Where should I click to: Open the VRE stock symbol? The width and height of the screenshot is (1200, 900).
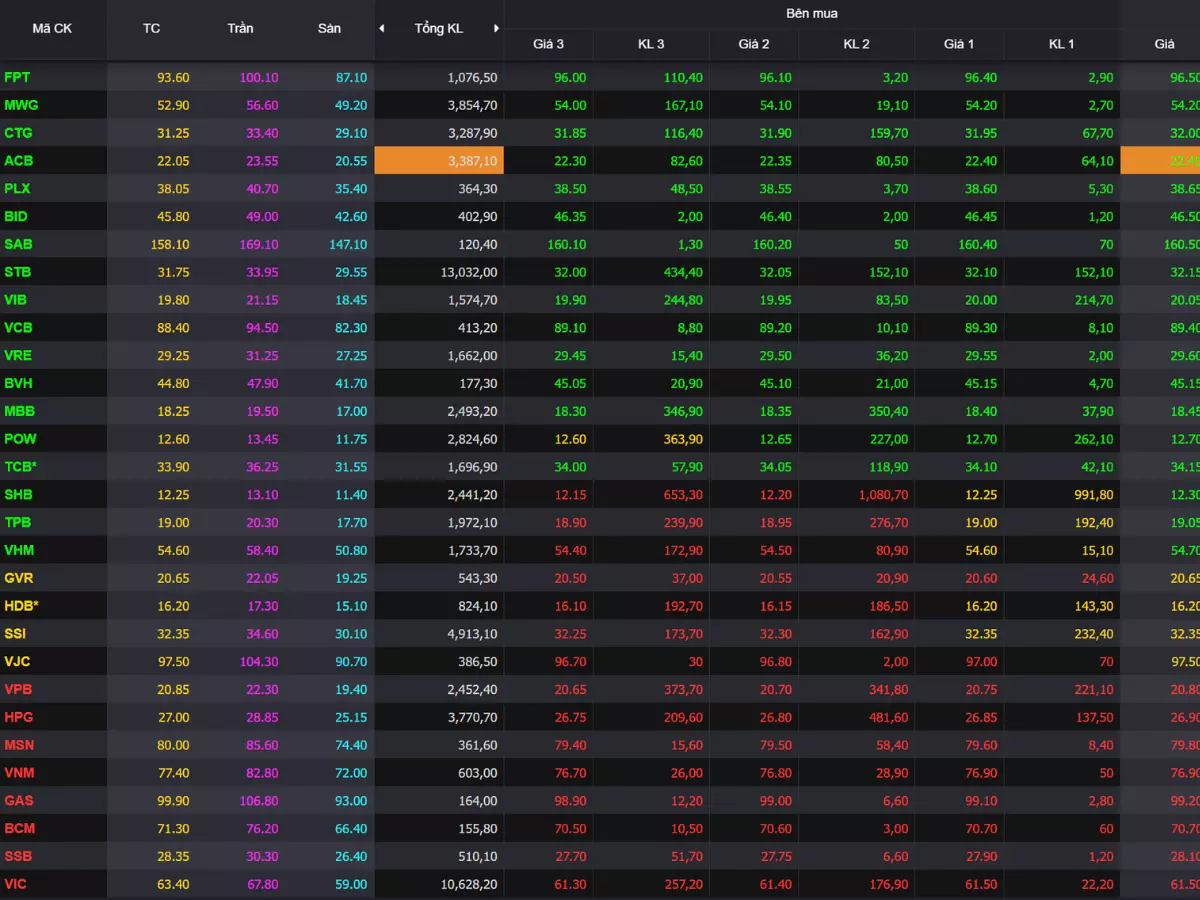18,355
